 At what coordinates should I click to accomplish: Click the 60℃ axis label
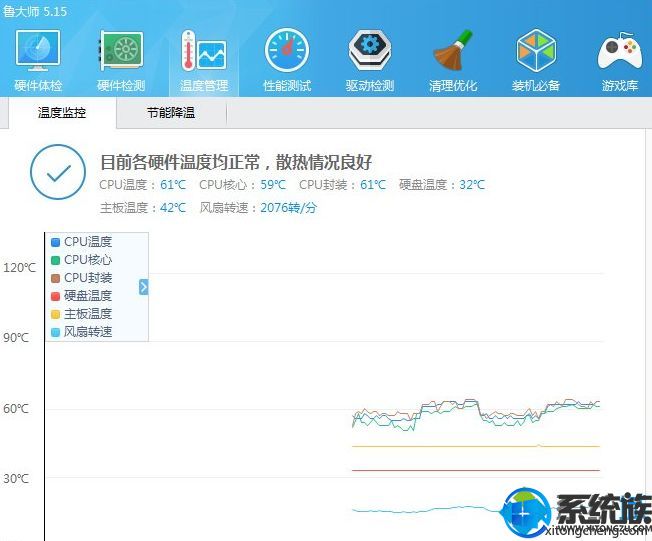tap(16, 408)
